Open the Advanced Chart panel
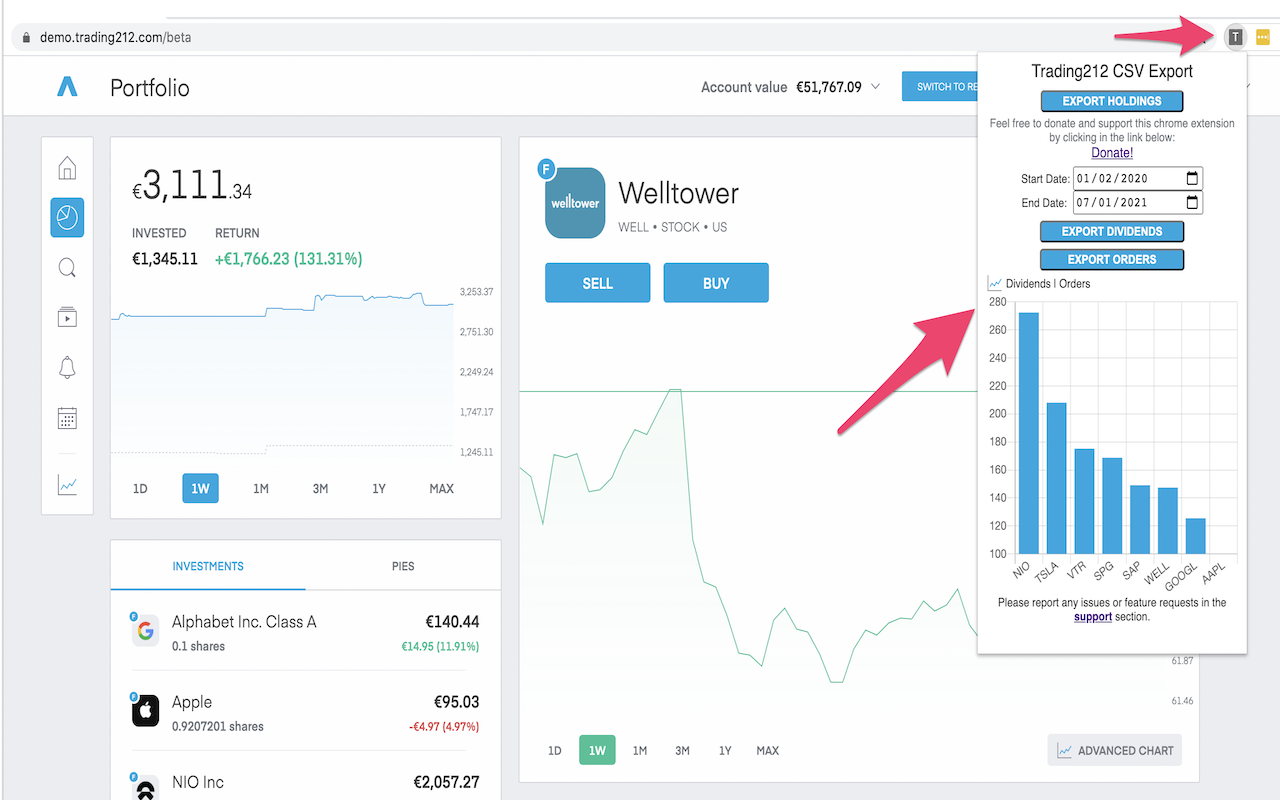 pos(1114,750)
